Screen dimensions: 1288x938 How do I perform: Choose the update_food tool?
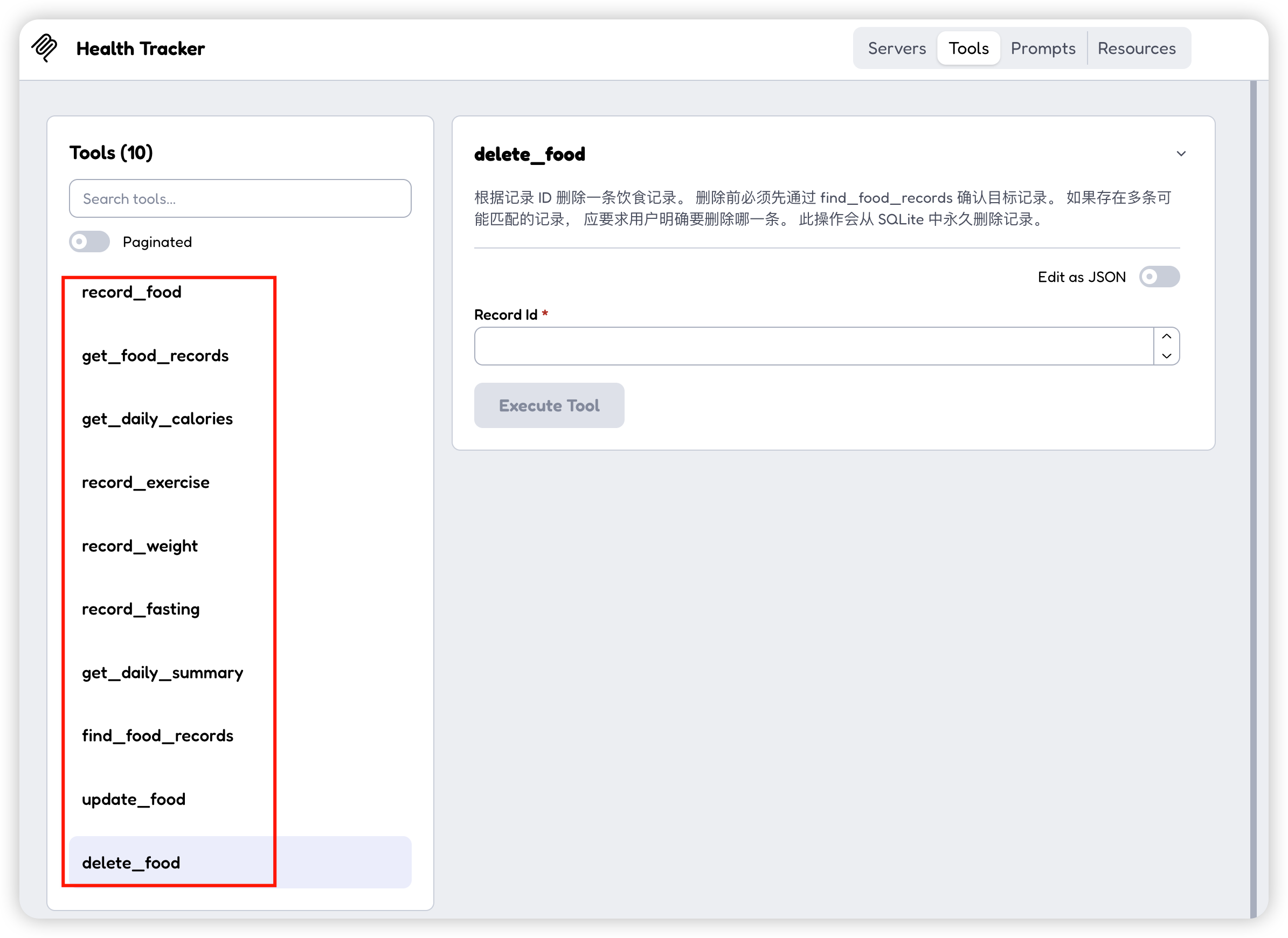pyautogui.click(x=240, y=799)
